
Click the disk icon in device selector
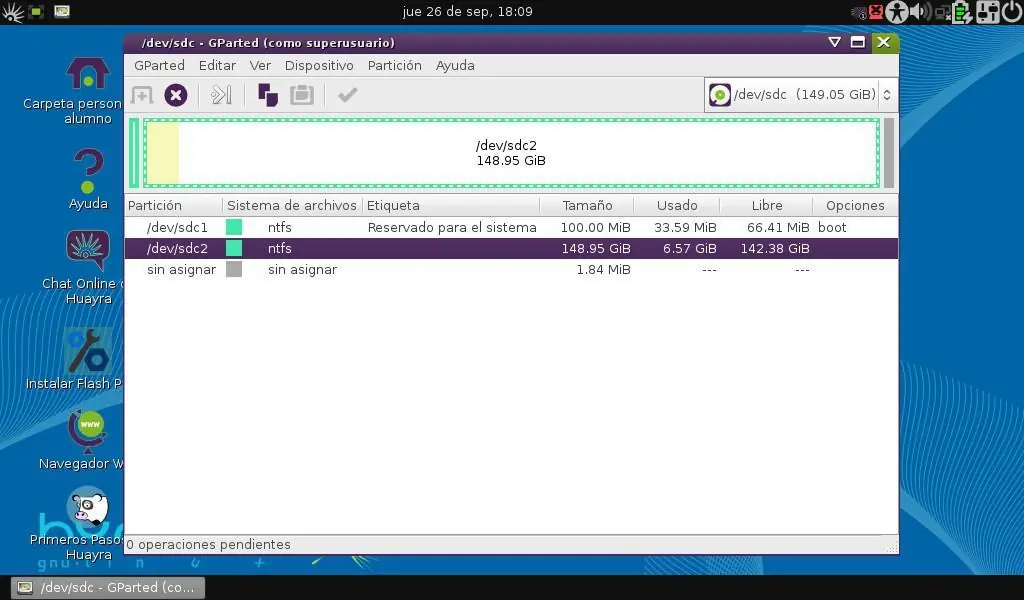[x=720, y=95]
